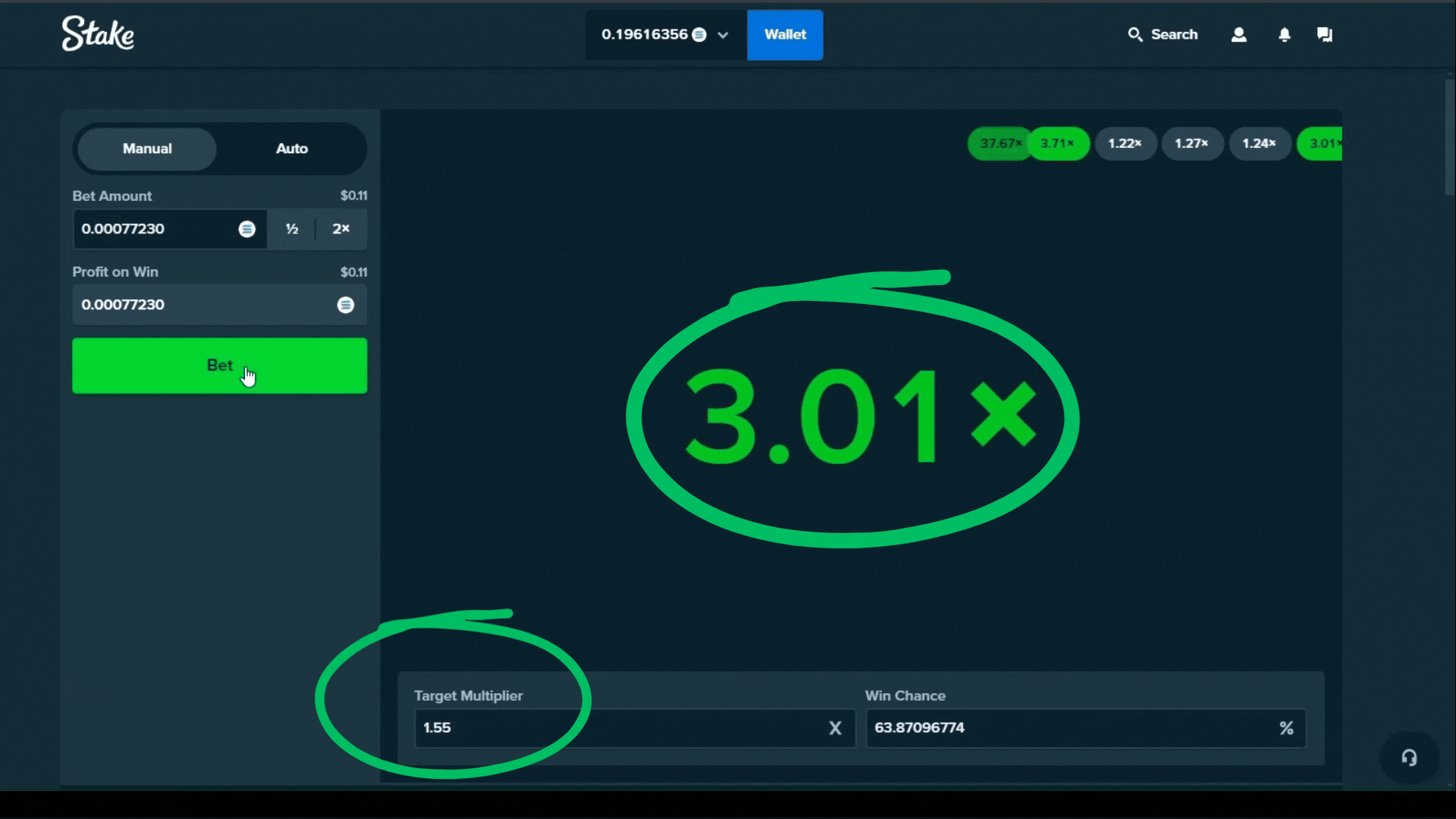Click the $0.11 value beside Profit on Win
1456x819 pixels.
tap(353, 272)
